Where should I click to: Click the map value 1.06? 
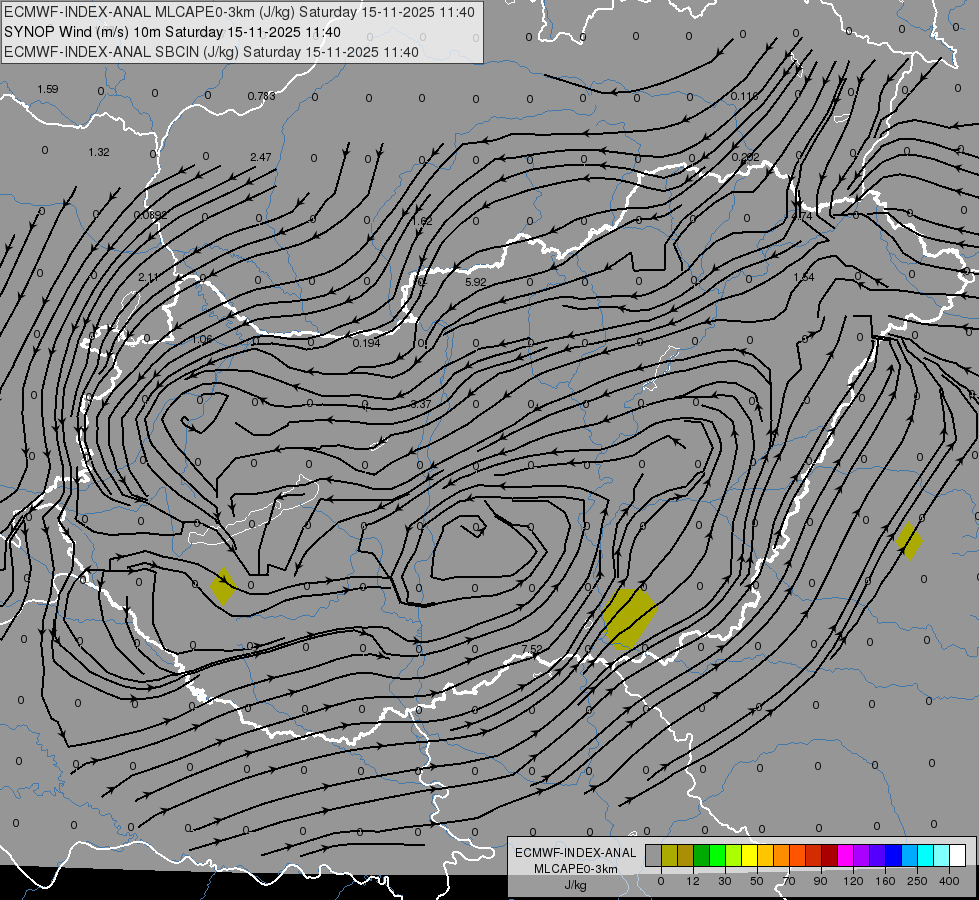point(202,339)
